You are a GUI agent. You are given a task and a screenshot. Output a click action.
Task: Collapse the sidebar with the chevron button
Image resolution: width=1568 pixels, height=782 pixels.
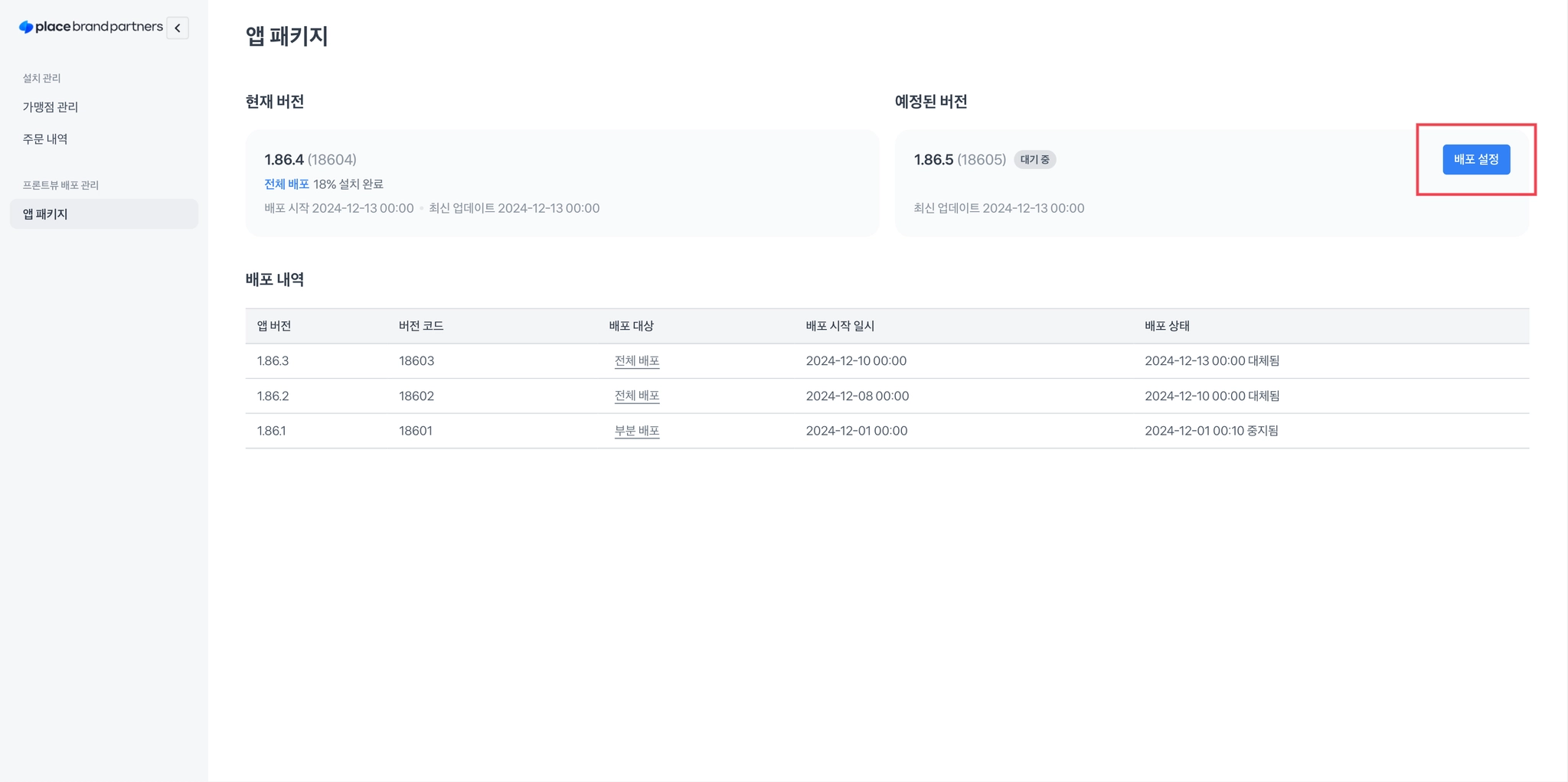pyautogui.click(x=178, y=28)
